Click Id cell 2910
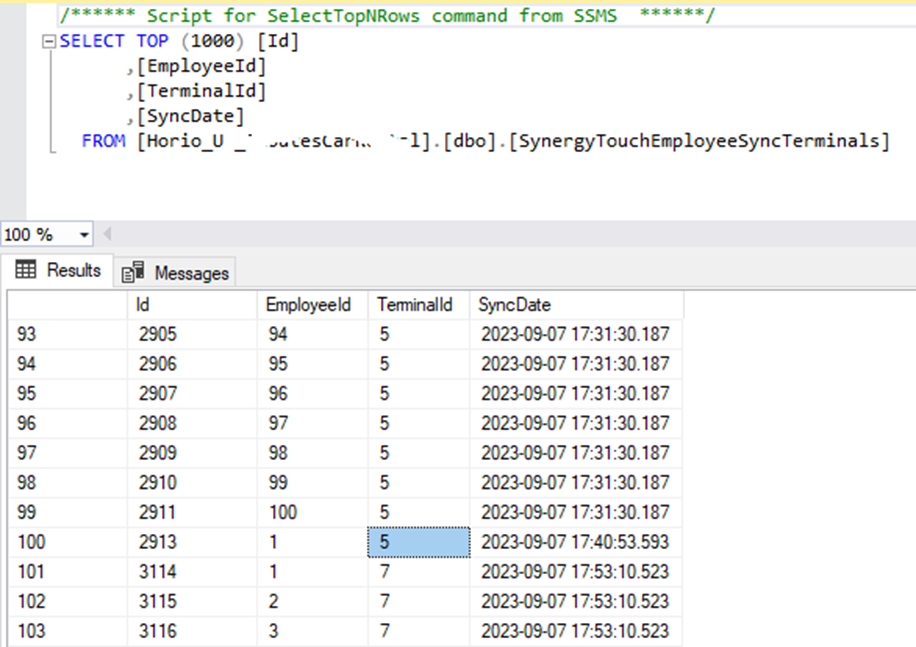This screenshot has height=647, width=916. tap(192, 483)
